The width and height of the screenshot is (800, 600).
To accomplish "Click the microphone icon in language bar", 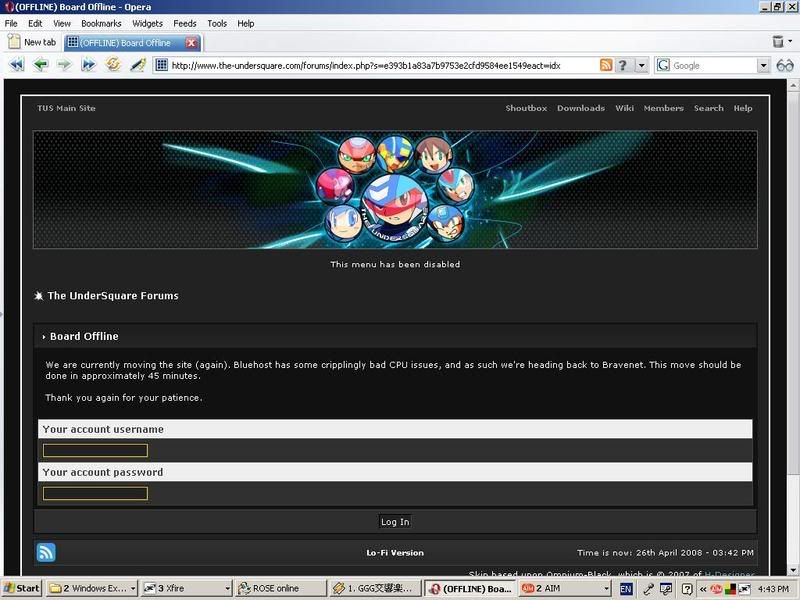I will coord(648,589).
